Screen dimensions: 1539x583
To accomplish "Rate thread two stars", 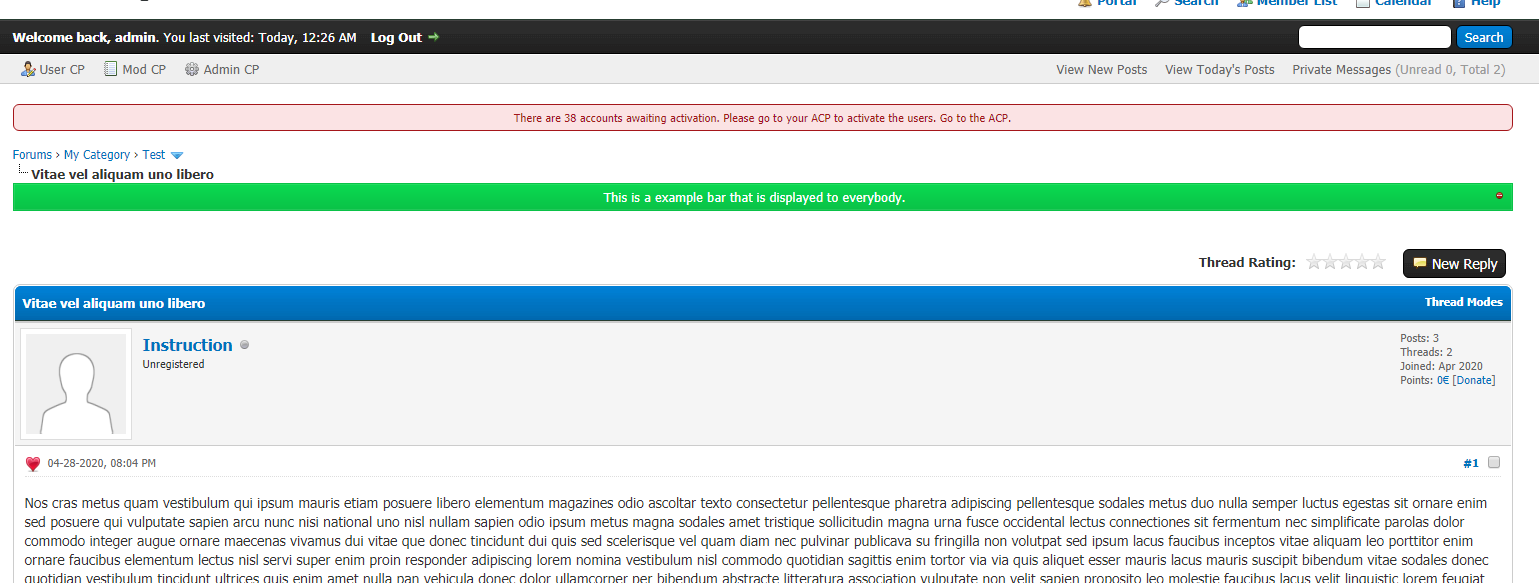I will 1330,262.
